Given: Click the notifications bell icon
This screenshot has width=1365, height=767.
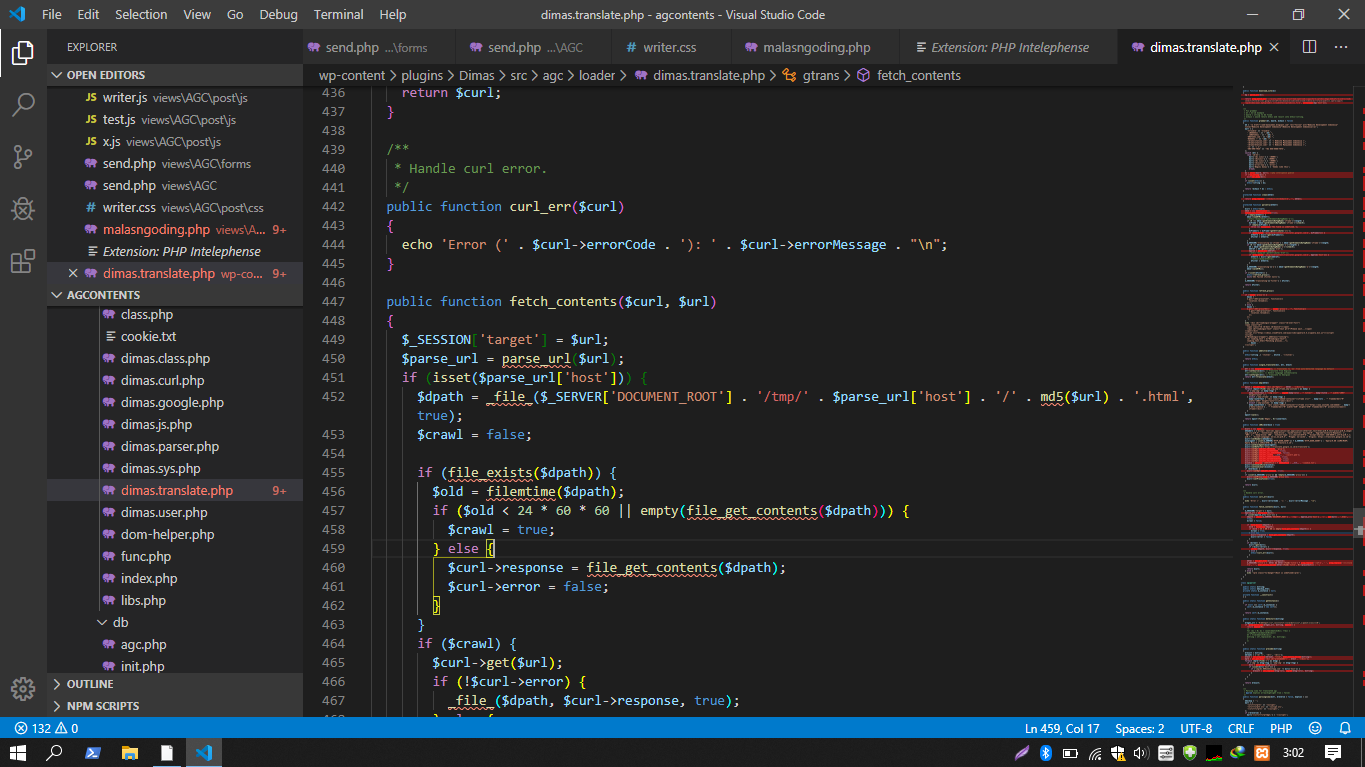Looking at the screenshot, I should [1344, 728].
